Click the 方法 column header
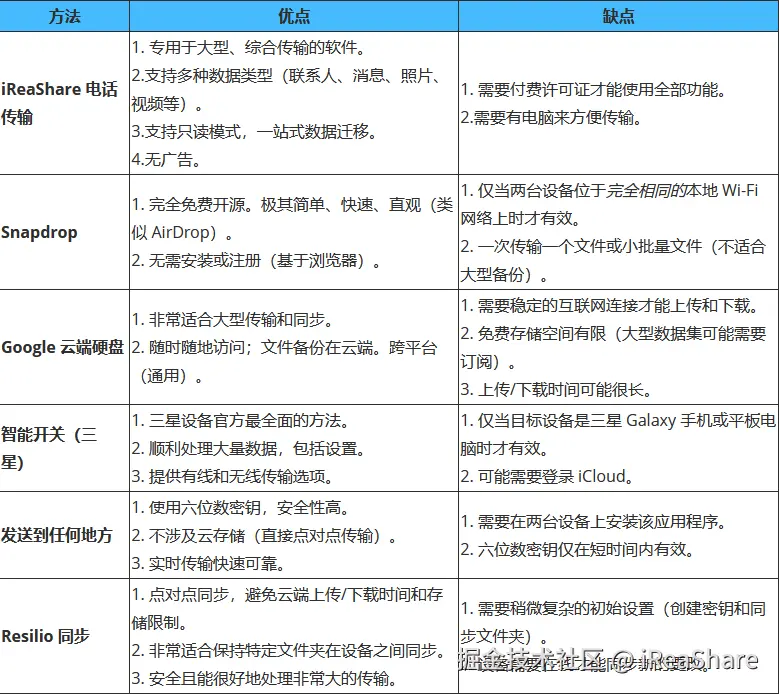The height and width of the screenshot is (694, 779). [x=65, y=16]
